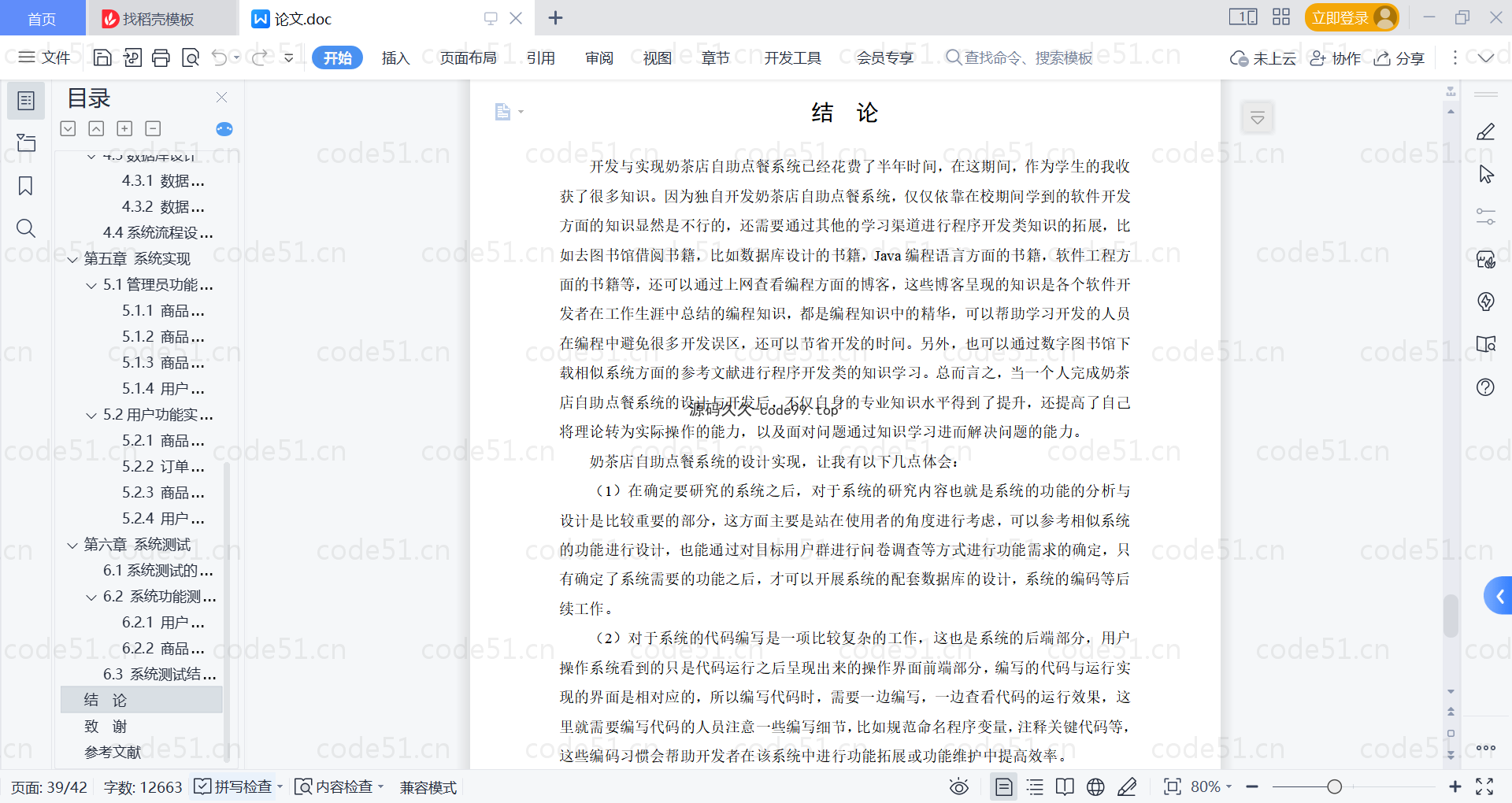This screenshot has width=1512, height=803.
Task: Open the chapter navigation icon in left sidebar
Action: pyautogui.click(x=26, y=142)
